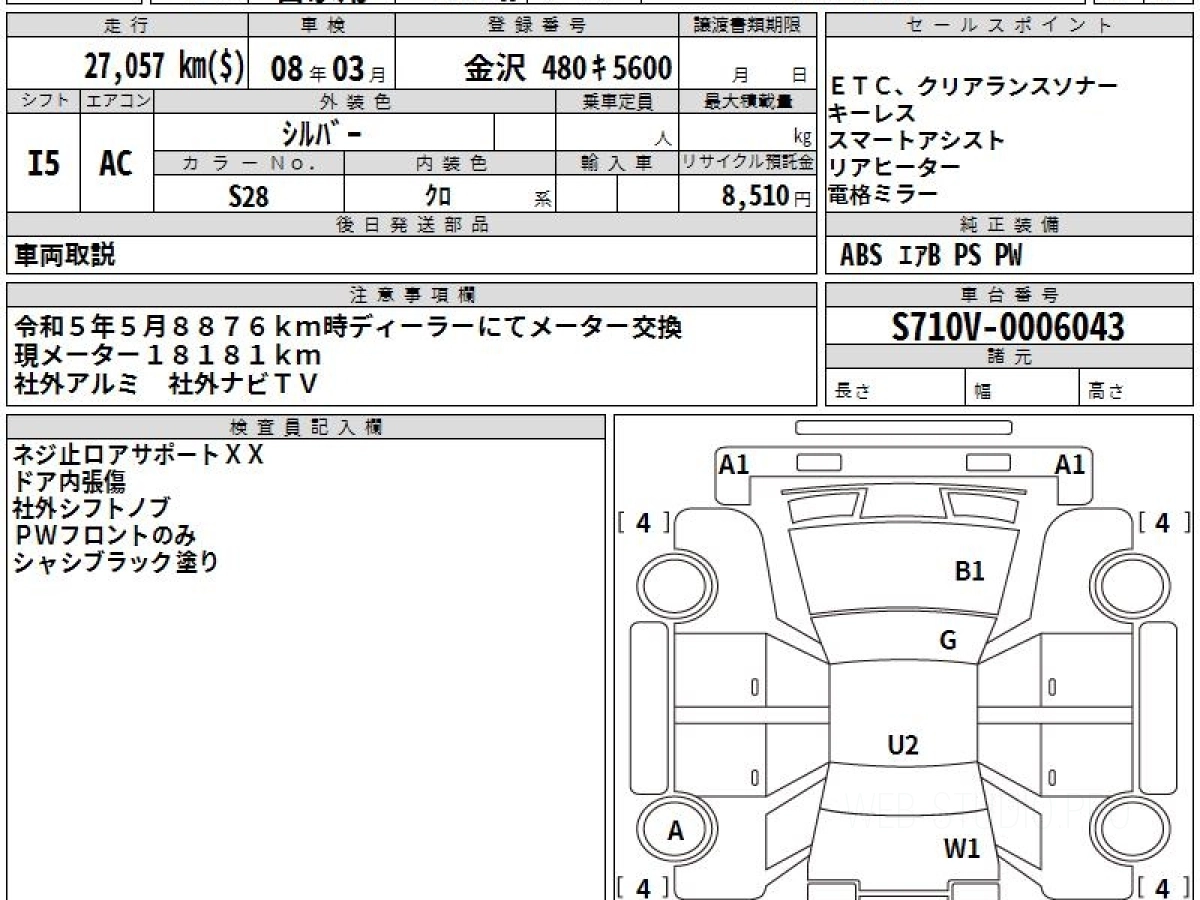
Task: Click the 現メーター18181km line
Action: [x=168, y=355]
